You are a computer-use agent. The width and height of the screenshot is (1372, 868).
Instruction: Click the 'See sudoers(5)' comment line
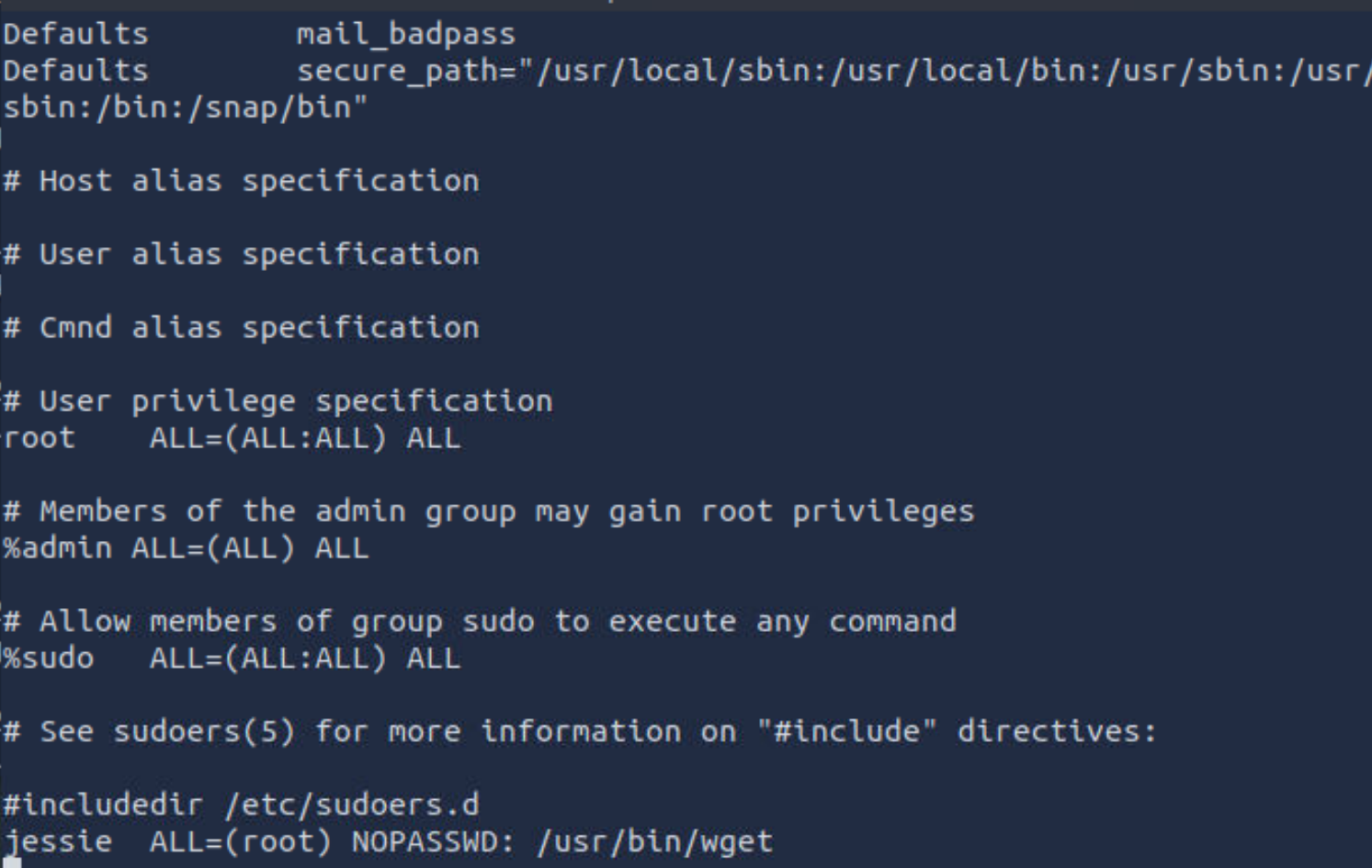click(x=580, y=732)
